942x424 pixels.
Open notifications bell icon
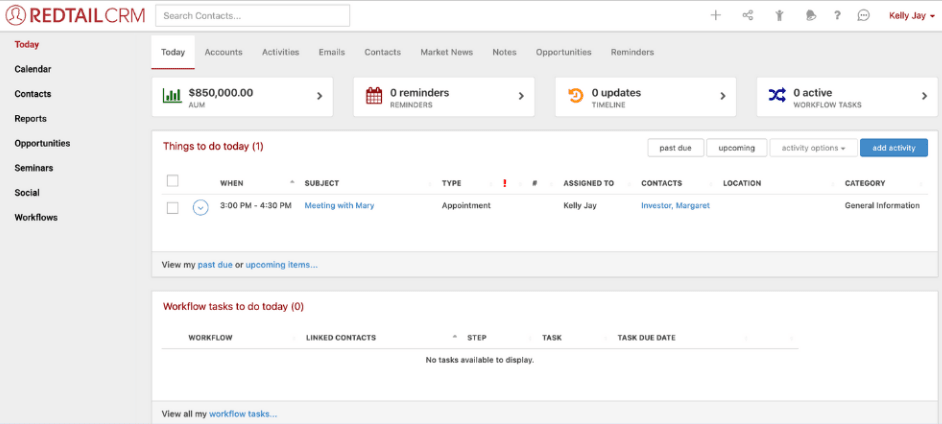point(810,16)
